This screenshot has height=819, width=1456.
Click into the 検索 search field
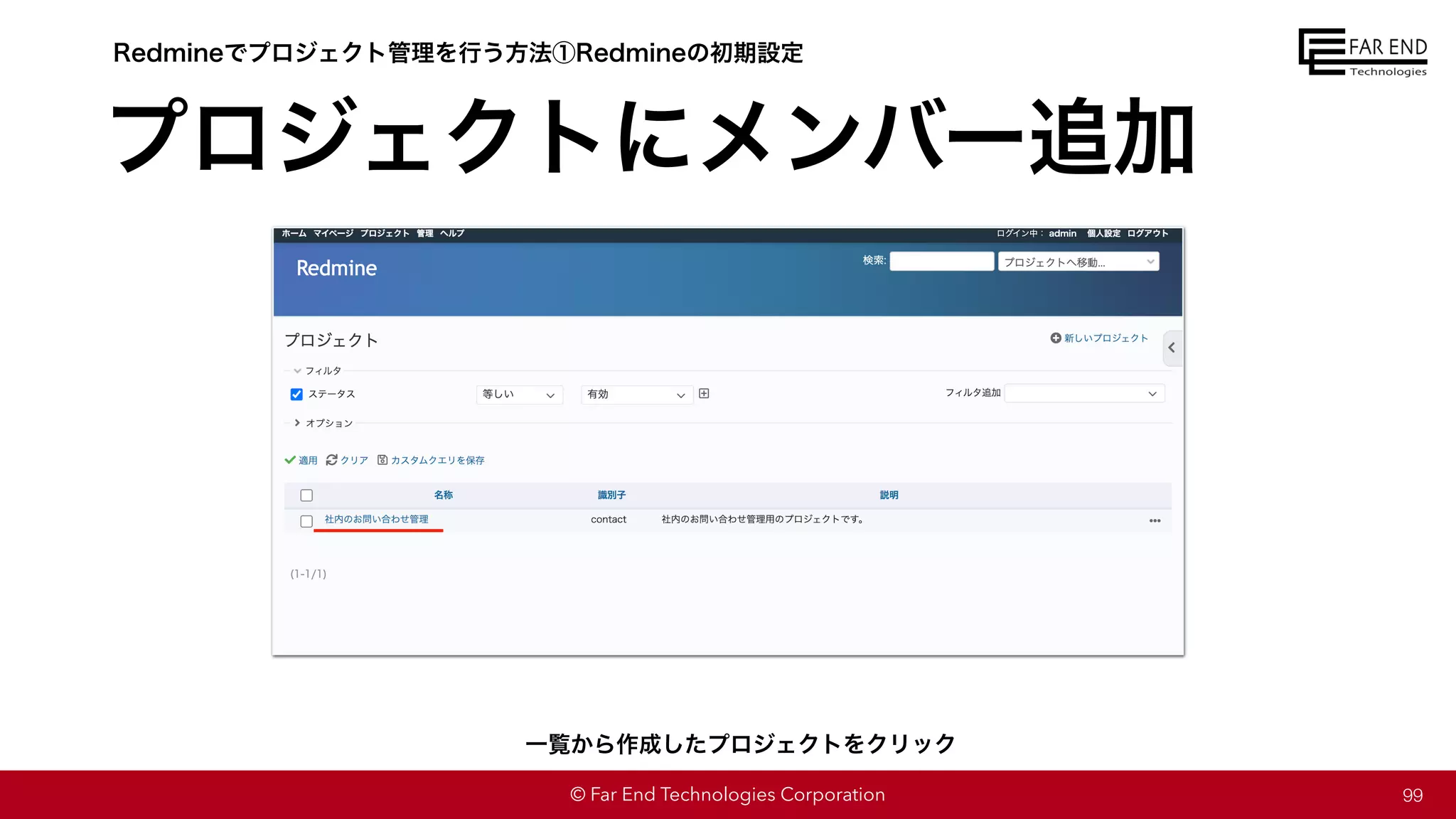tap(942, 262)
